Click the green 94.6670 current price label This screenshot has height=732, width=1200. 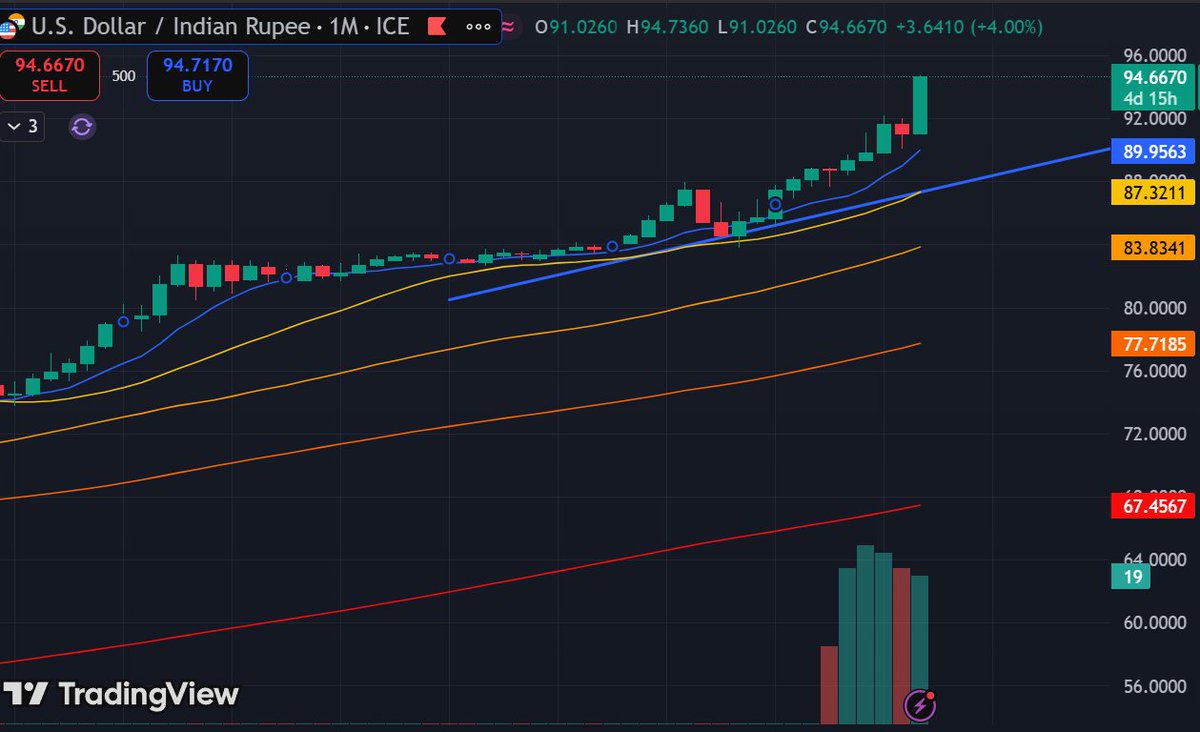(1154, 78)
